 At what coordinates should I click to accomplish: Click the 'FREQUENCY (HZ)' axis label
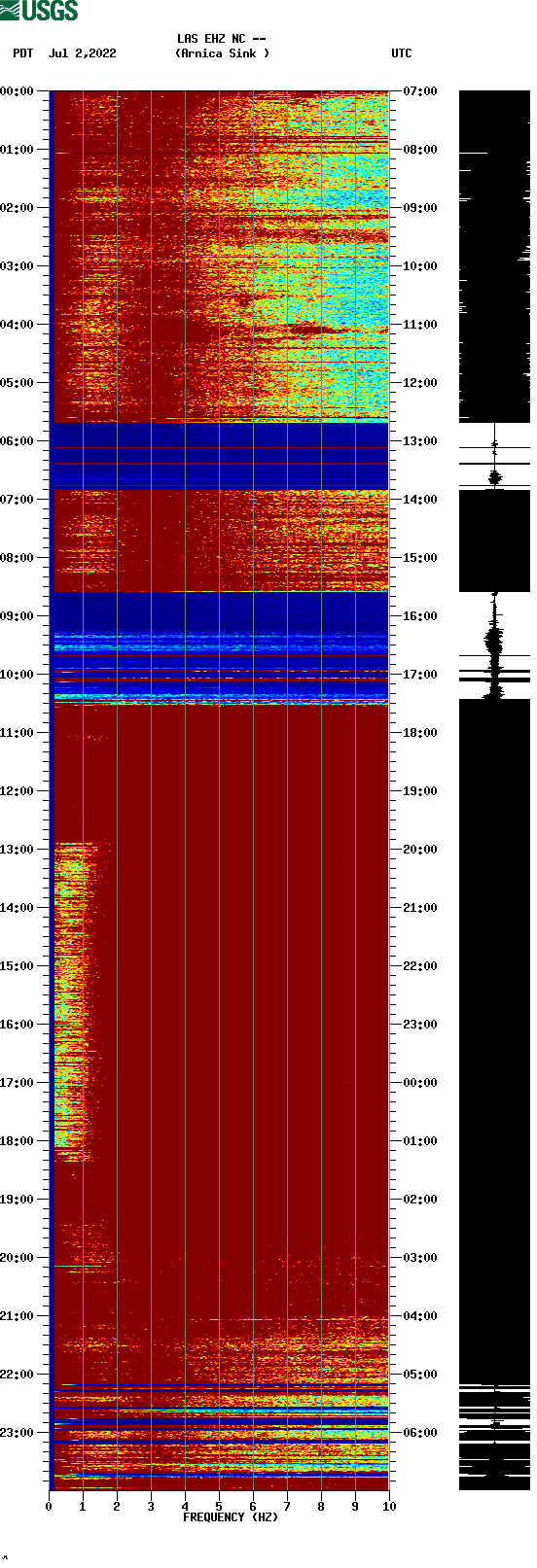(x=231, y=1517)
